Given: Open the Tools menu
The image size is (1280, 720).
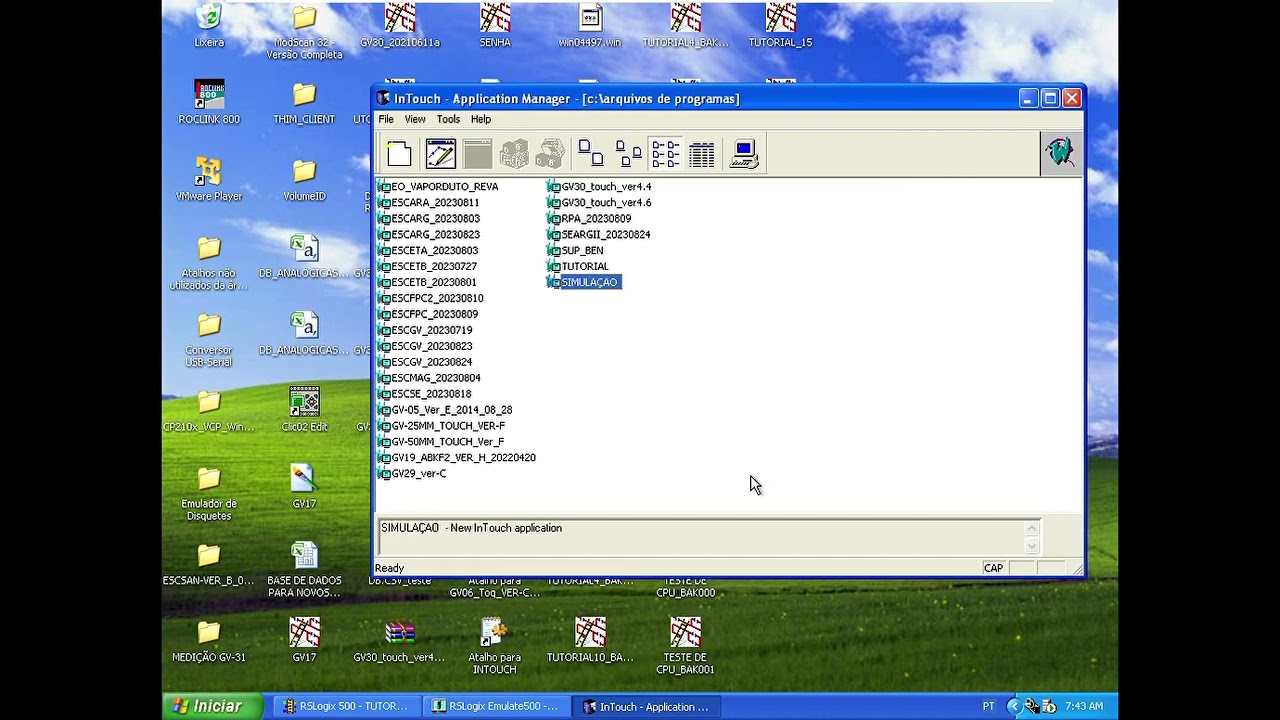Looking at the screenshot, I should 448,119.
